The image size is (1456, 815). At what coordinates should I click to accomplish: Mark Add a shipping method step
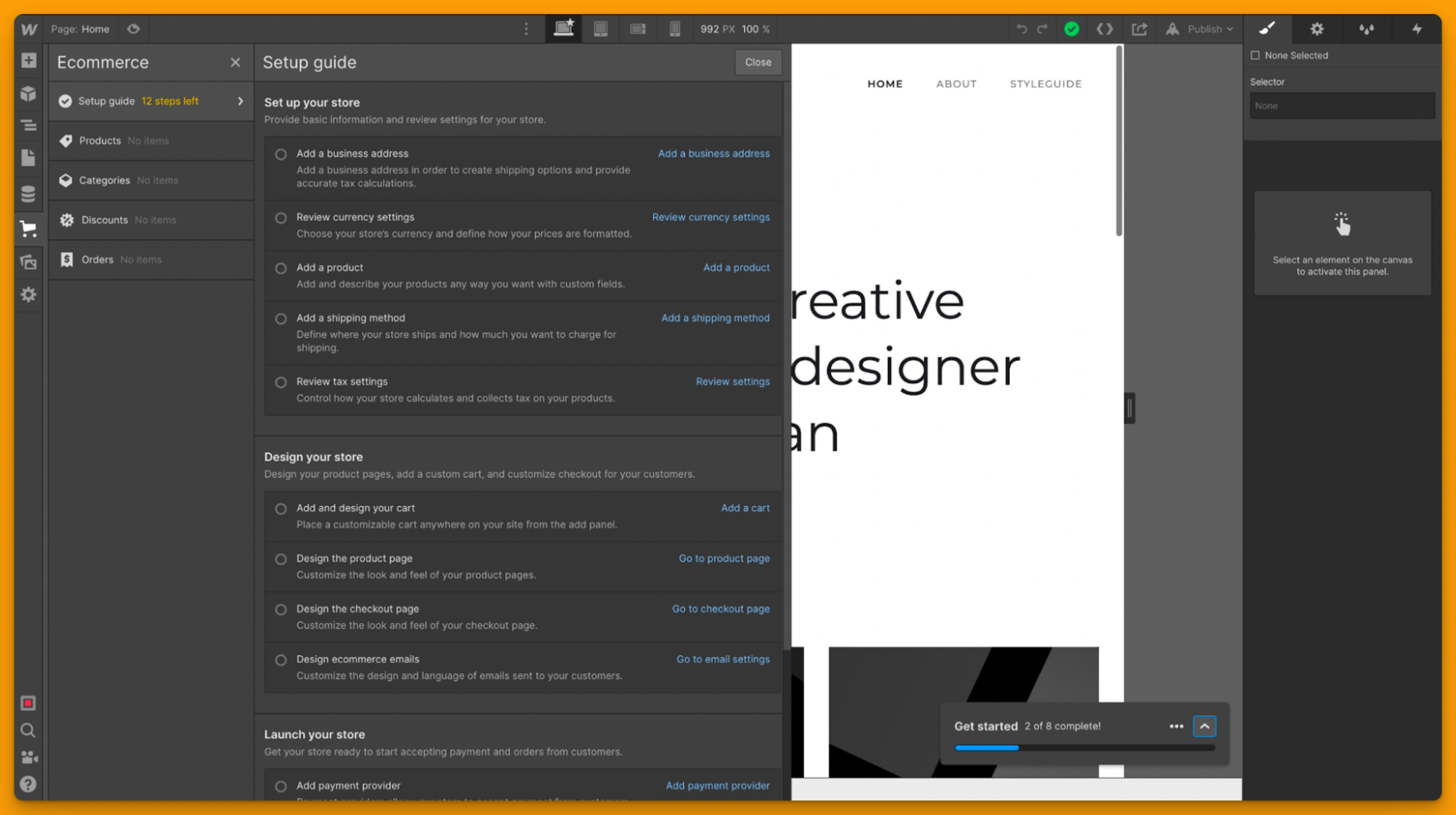click(x=281, y=318)
